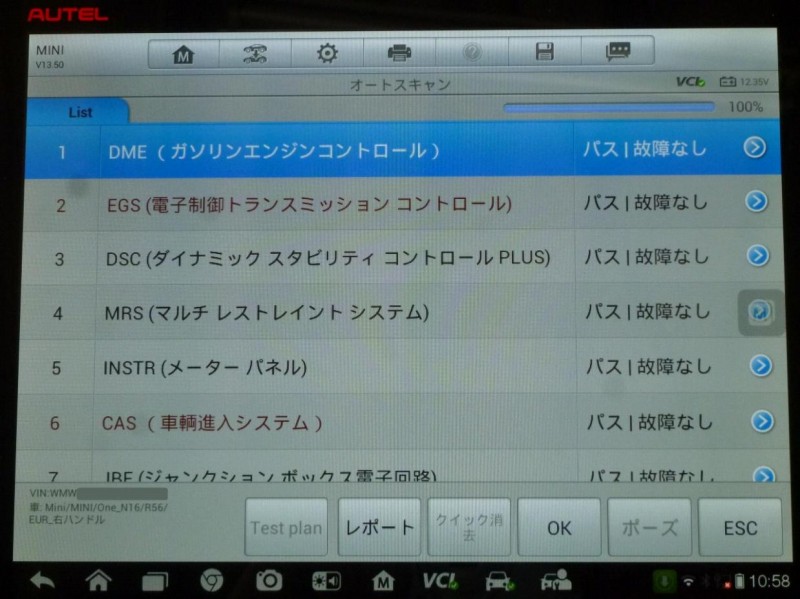Open camera screenshot icon in bottom bar
The height and width of the screenshot is (599, 800).
[269, 581]
